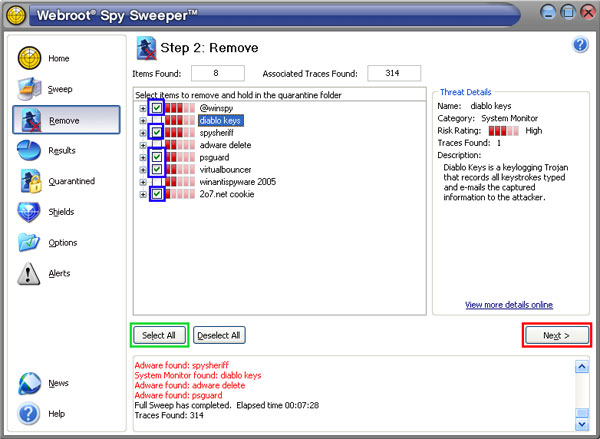600x439 pixels.
Task: Click the log scroll down arrow
Action: (582, 424)
